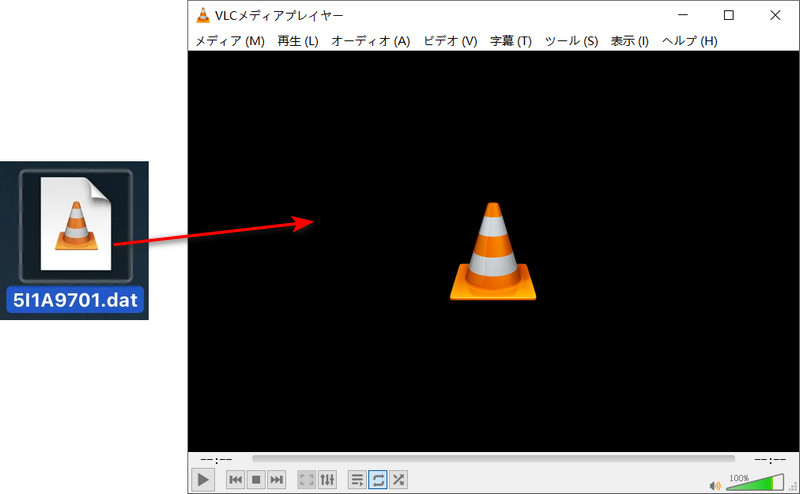Open the ビデオ (V) menu
Image resolution: width=800 pixels, height=494 pixels.
[x=451, y=41]
